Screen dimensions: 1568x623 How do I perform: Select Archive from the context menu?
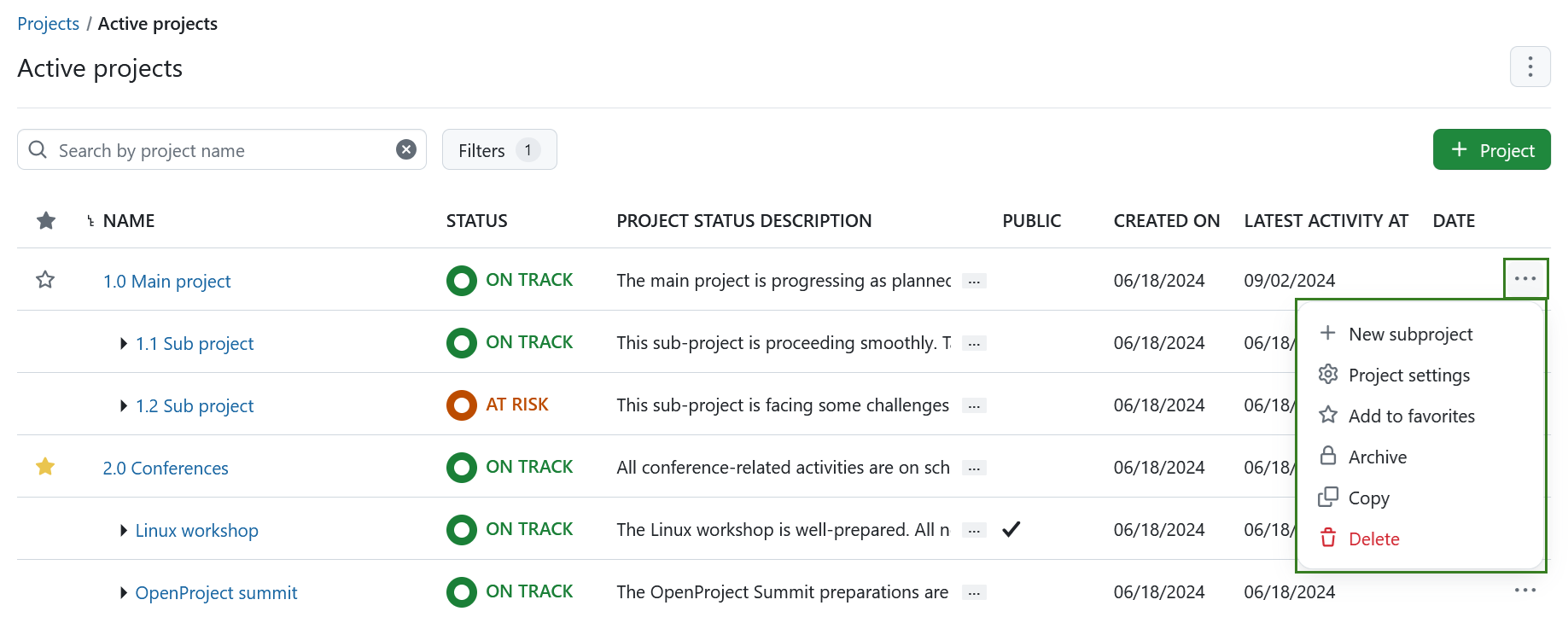coord(1377,457)
